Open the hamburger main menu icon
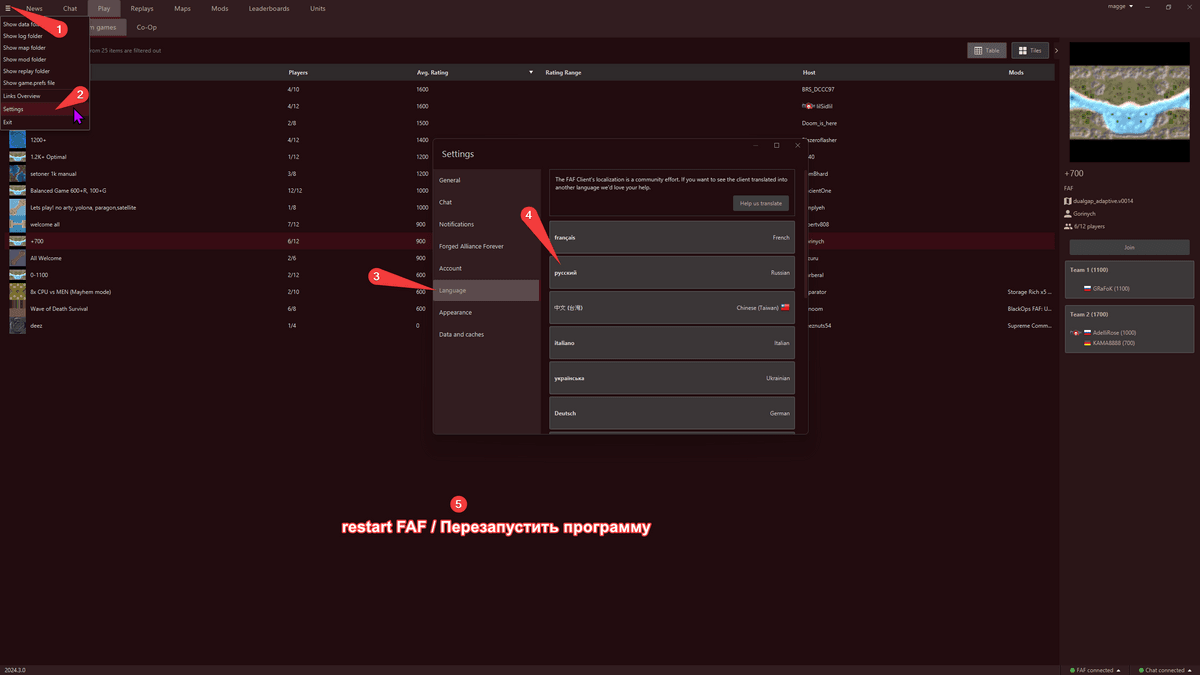The height and width of the screenshot is (675, 1200). click(8, 7)
